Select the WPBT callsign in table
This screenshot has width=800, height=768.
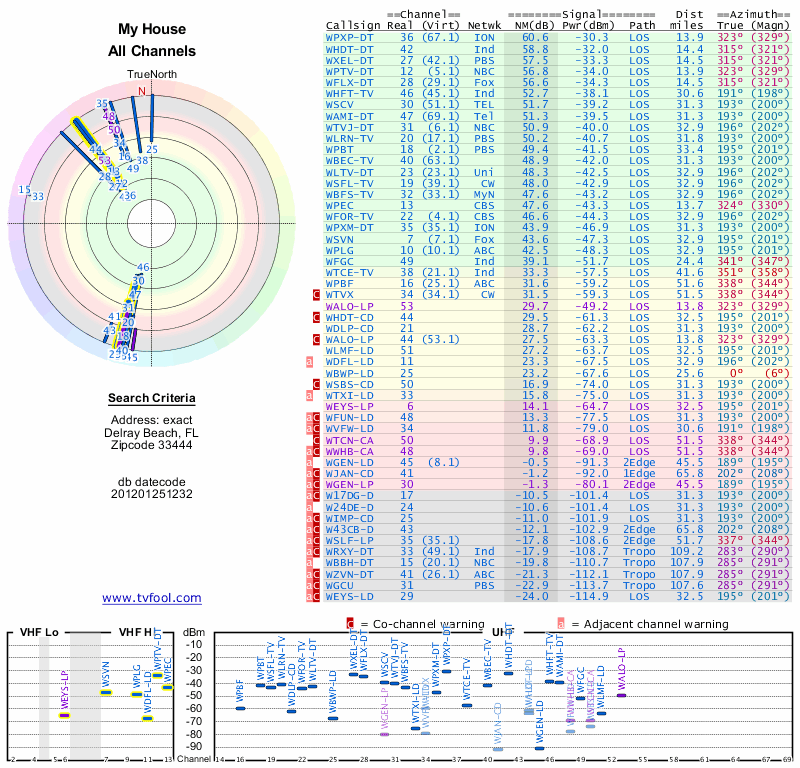340,150
